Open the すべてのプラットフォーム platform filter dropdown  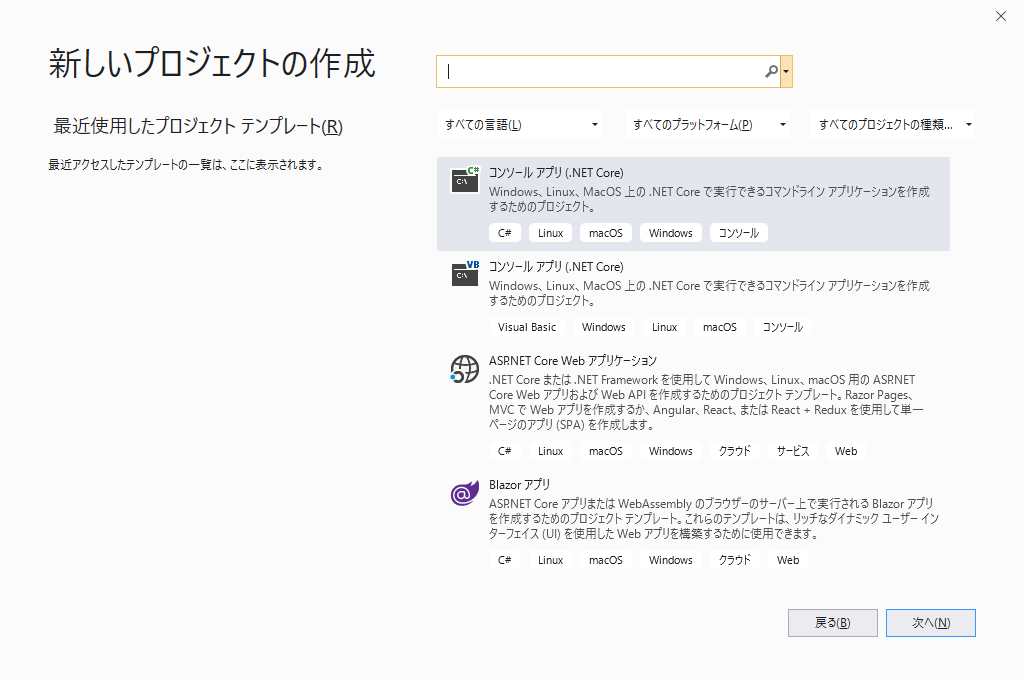tap(707, 124)
